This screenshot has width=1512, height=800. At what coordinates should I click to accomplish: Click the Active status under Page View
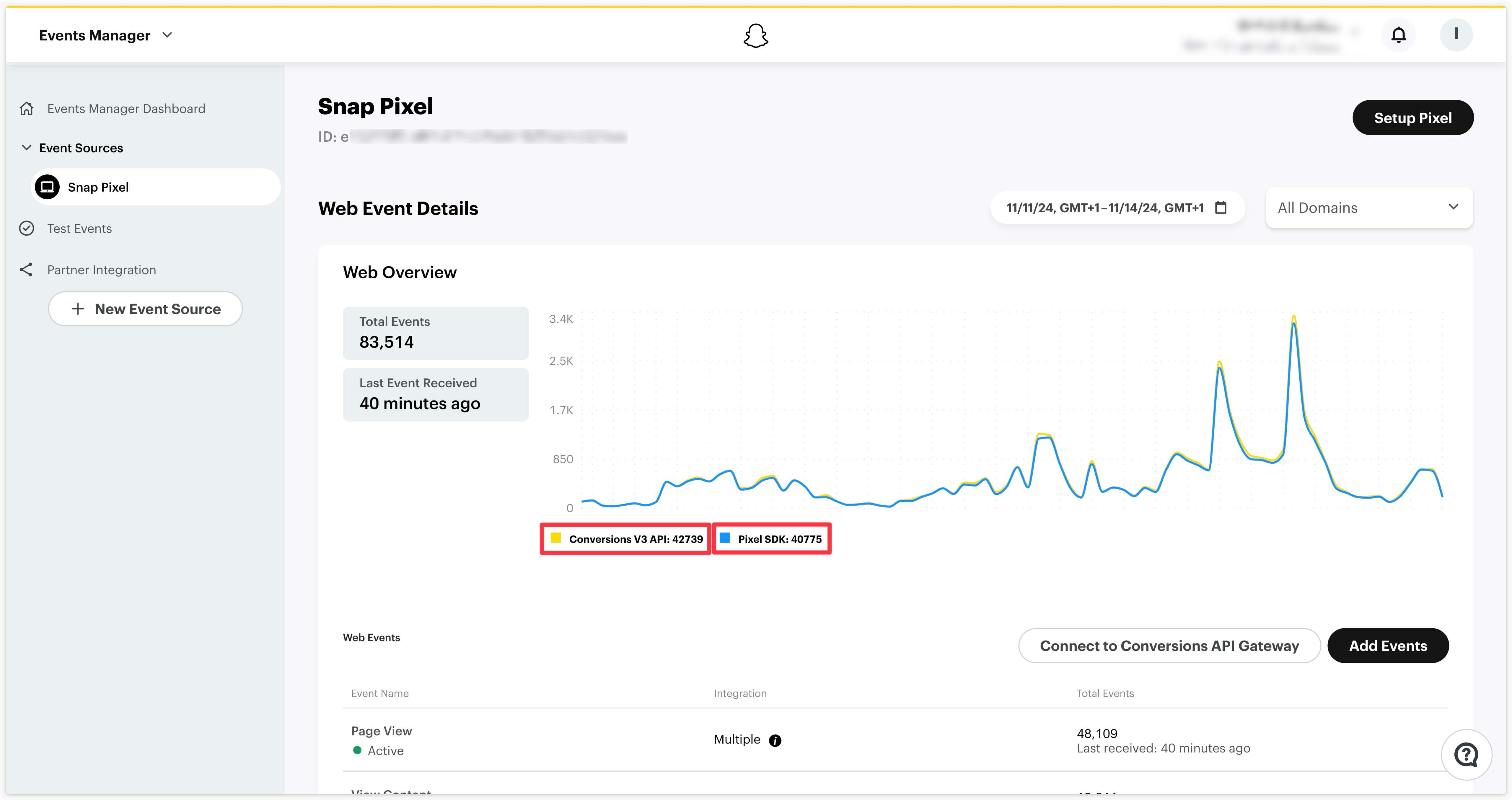(378, 751)
